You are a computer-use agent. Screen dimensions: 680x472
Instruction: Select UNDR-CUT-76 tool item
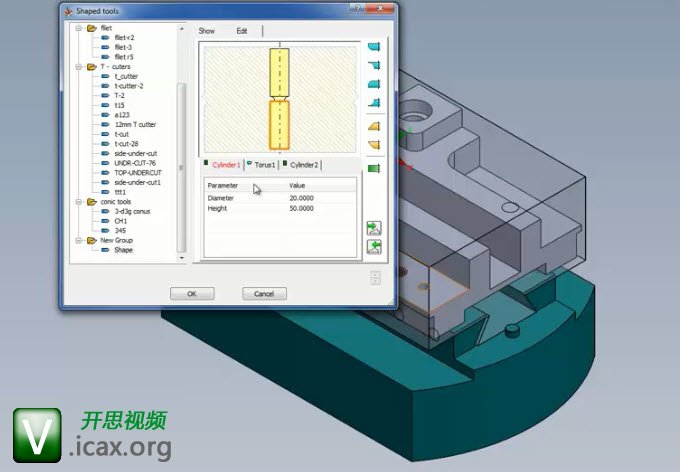(x=135, y=163)
